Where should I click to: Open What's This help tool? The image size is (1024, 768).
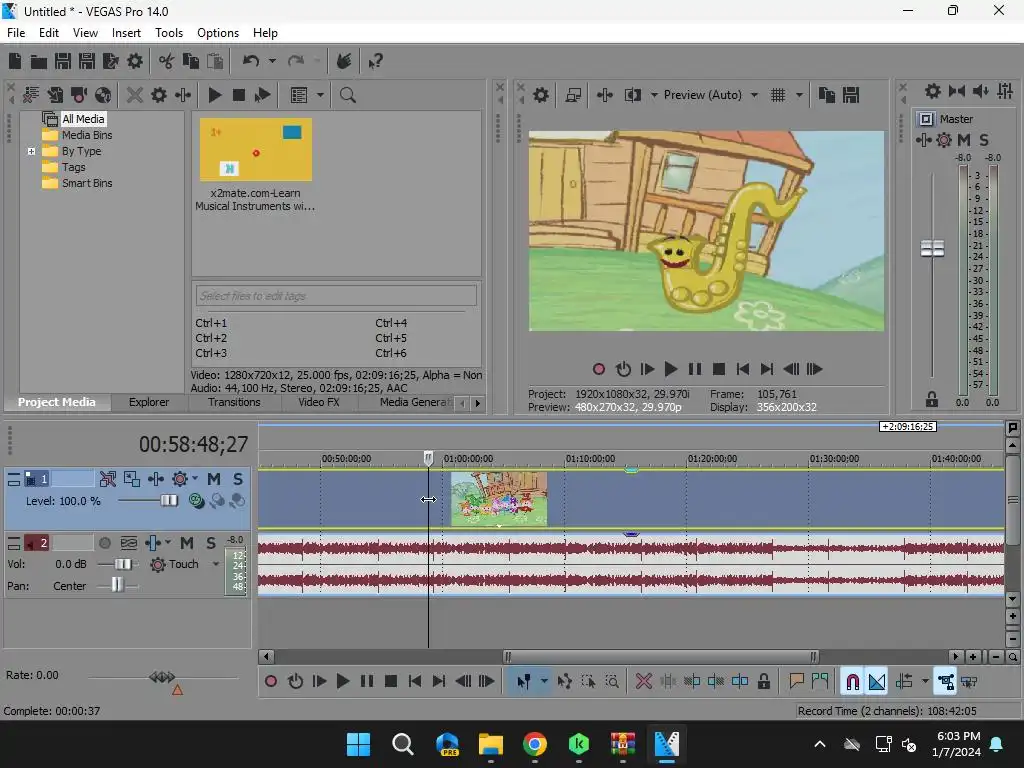click(375, 61)
